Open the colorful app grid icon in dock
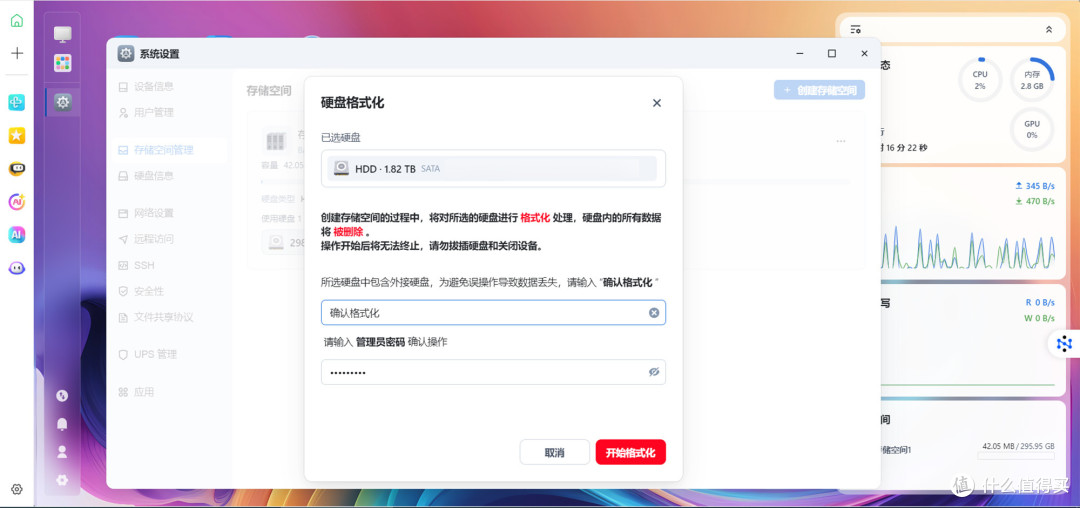Screen dimensions: 1080x508 click(x=63, y=63)
